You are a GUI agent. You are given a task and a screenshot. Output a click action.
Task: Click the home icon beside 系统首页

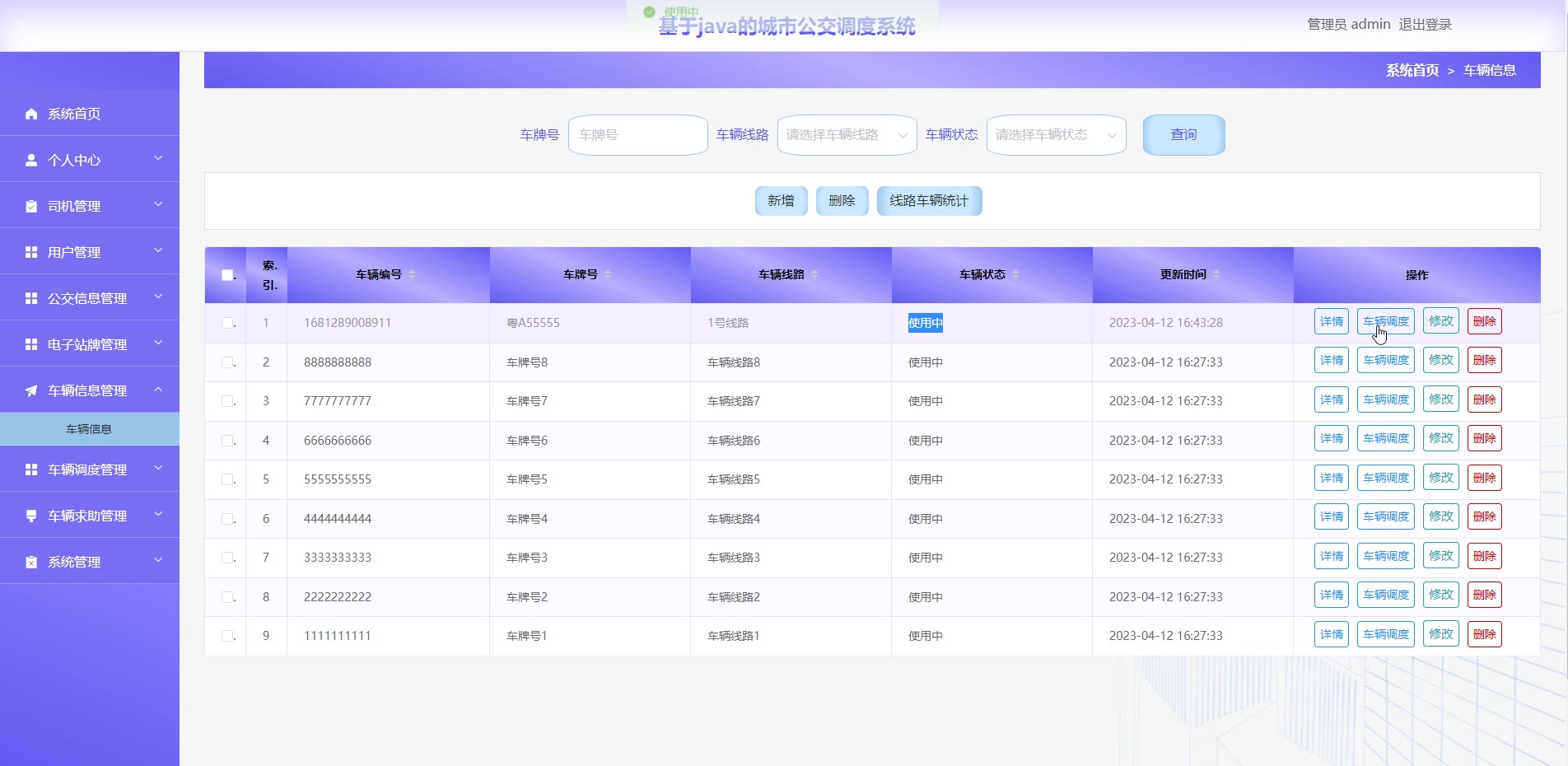point(31,114)
